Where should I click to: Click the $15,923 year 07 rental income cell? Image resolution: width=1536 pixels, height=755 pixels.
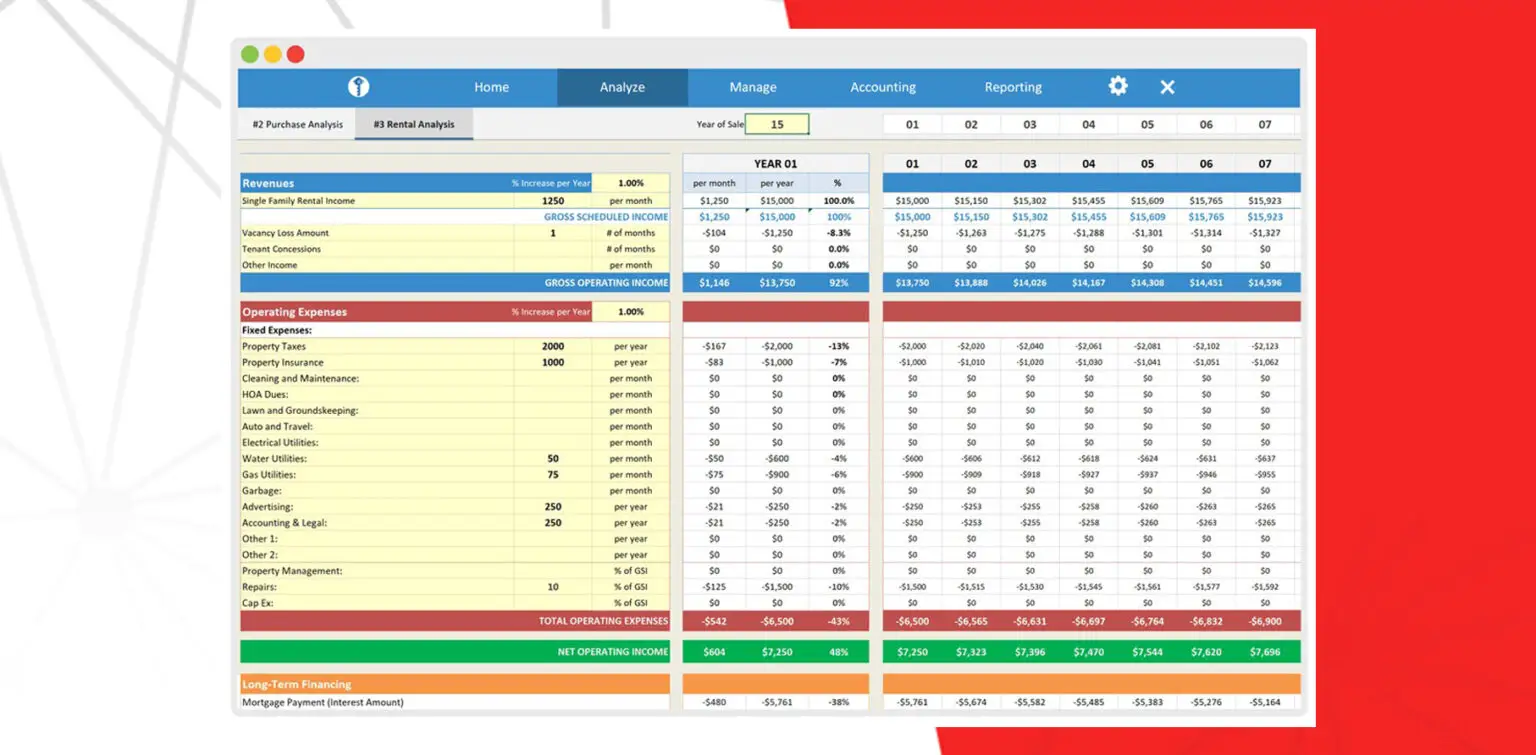click(1265, 201)
